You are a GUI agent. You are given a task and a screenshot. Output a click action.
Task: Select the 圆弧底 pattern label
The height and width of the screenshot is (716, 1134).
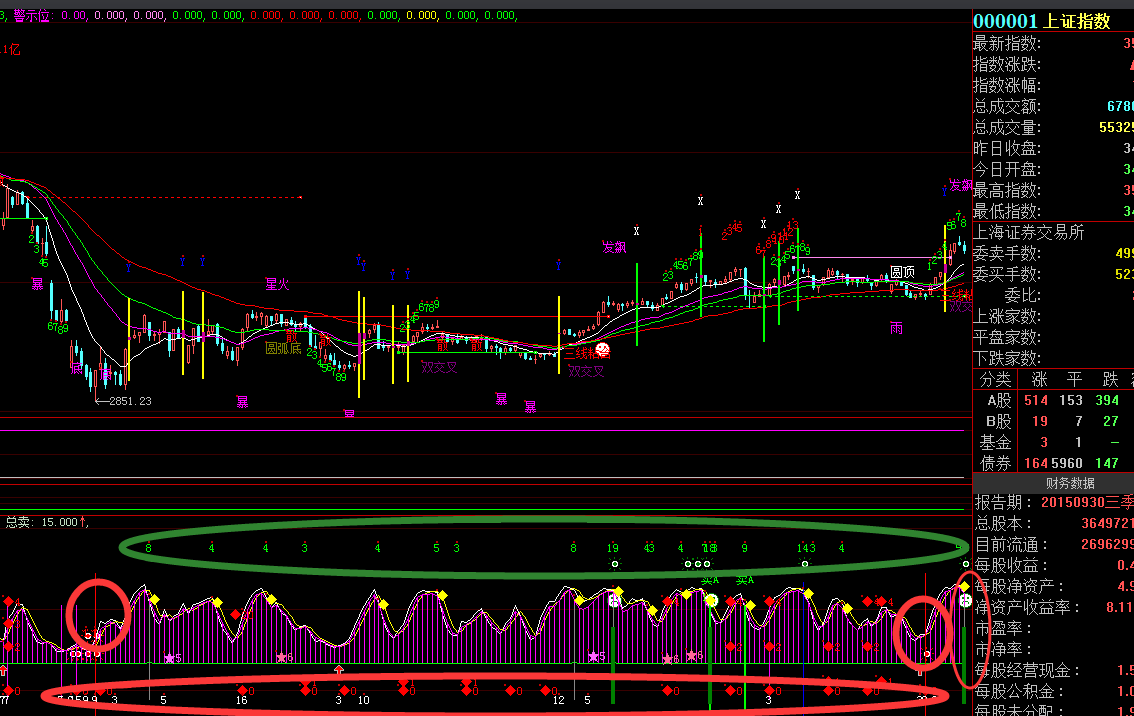[283, 349]
